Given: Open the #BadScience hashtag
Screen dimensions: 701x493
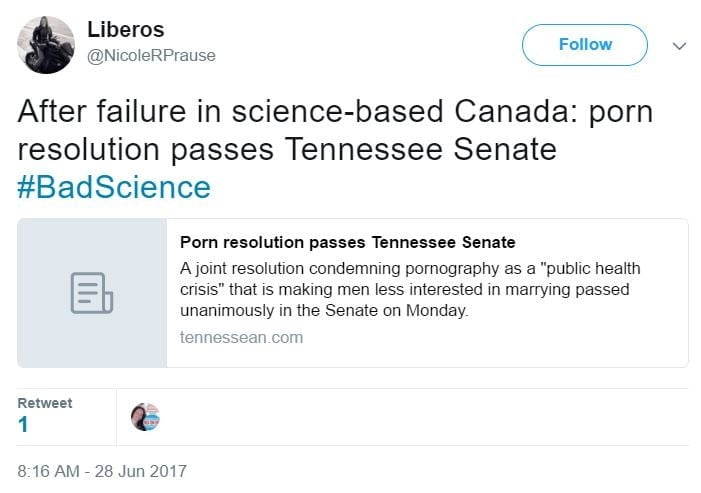Looking at the screenshot, I should [x=114, y=187].
